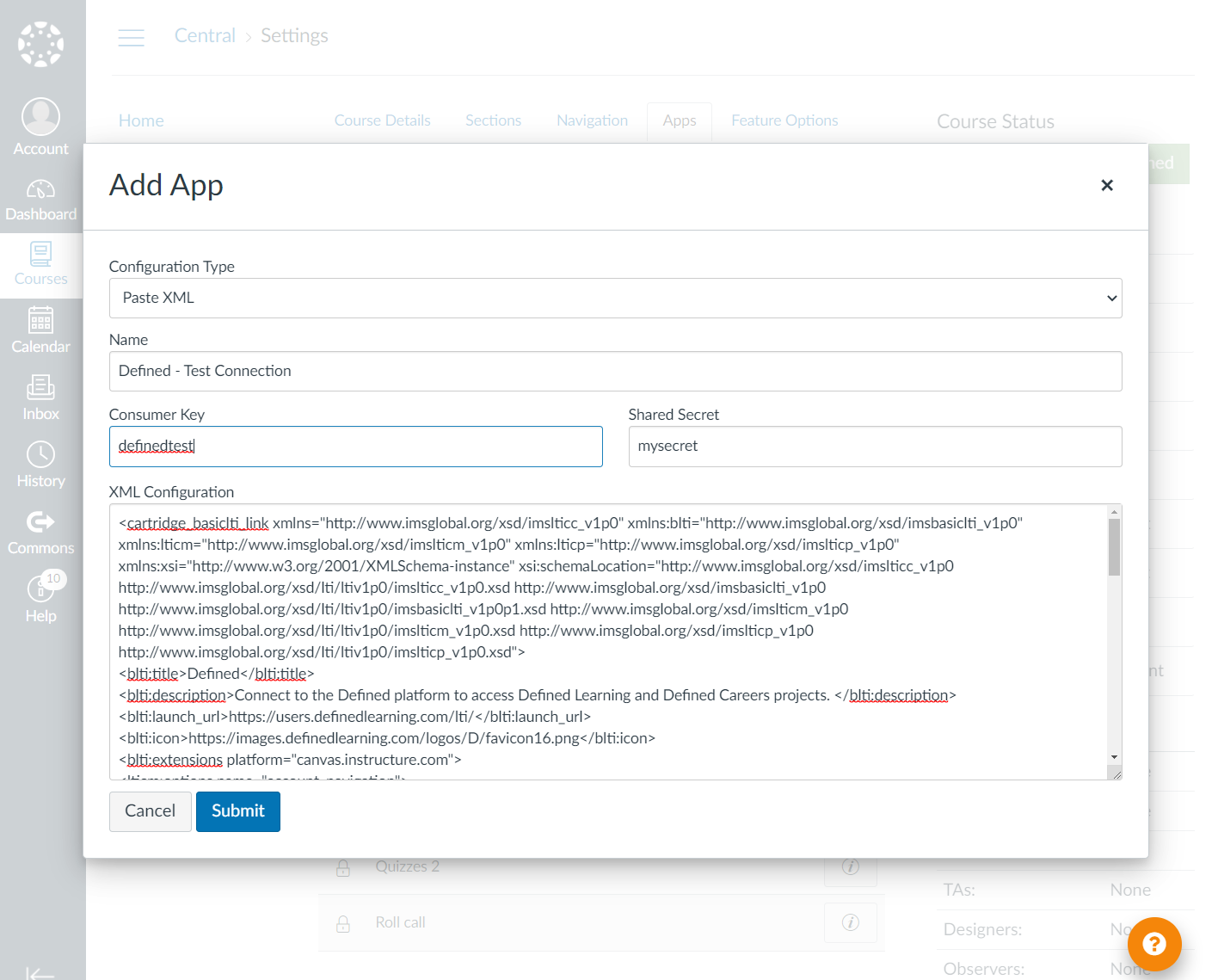The width and height of the screenshot is (1218, 980).
Task: Click the Add App dialog title
Action: click(x=166, y=186)
